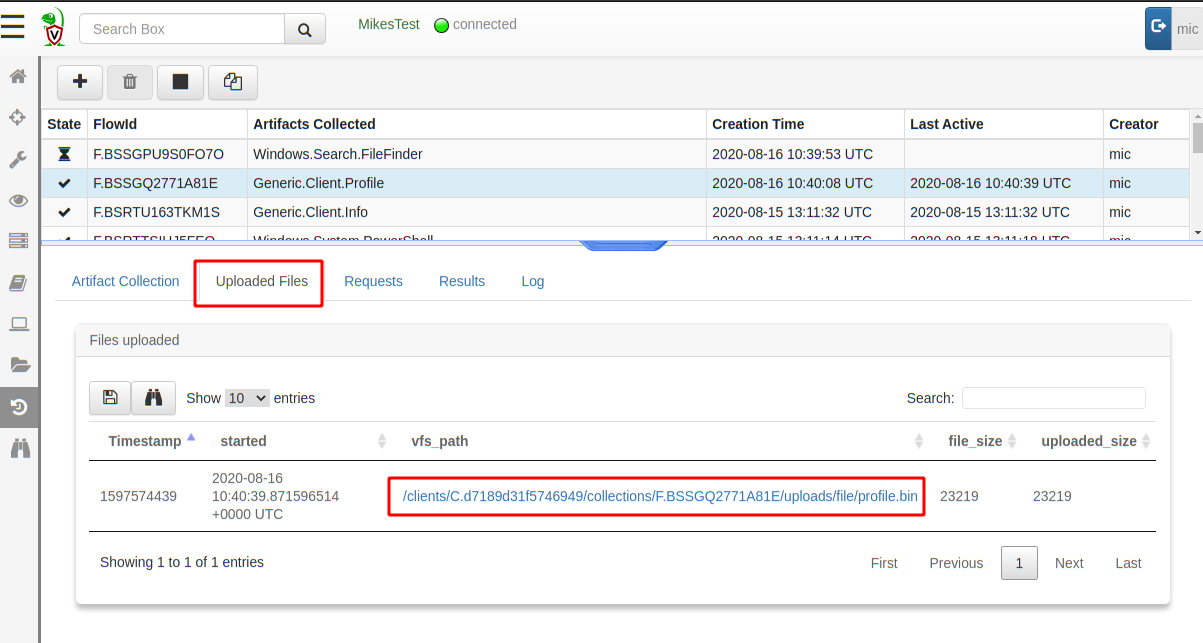Image resolution: width=1203 pixels, height=643 pixels.
Task: Stop the flow with square icon
Action: click(180, 82)
